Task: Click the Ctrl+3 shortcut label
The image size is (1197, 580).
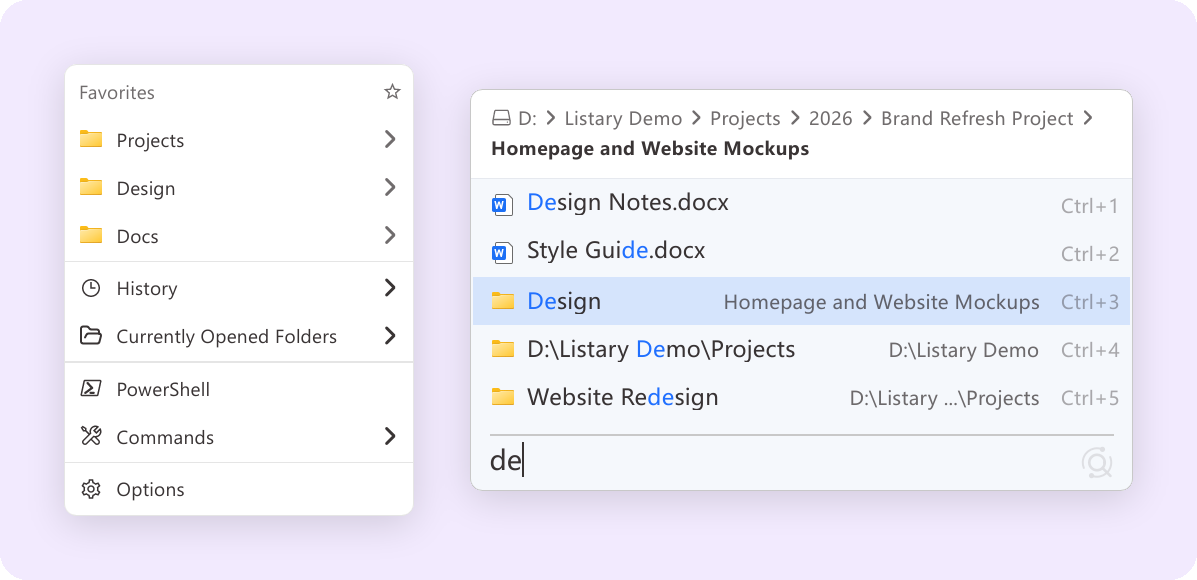Action: click(1090, 302)
